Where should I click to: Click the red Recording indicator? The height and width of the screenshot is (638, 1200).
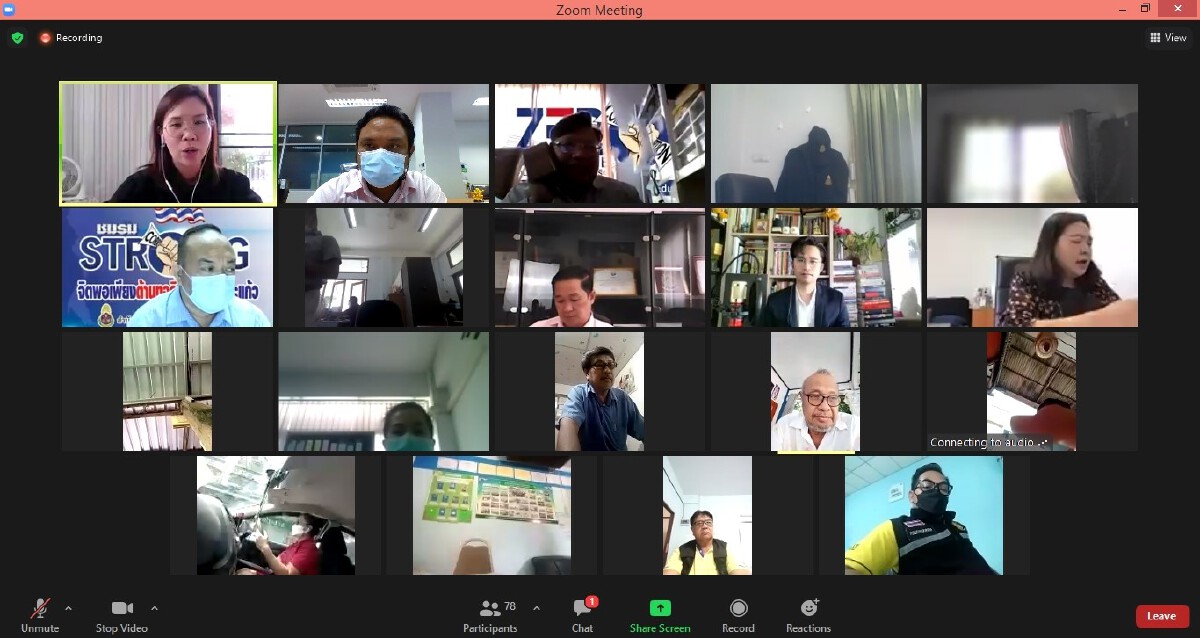[71, 38]
